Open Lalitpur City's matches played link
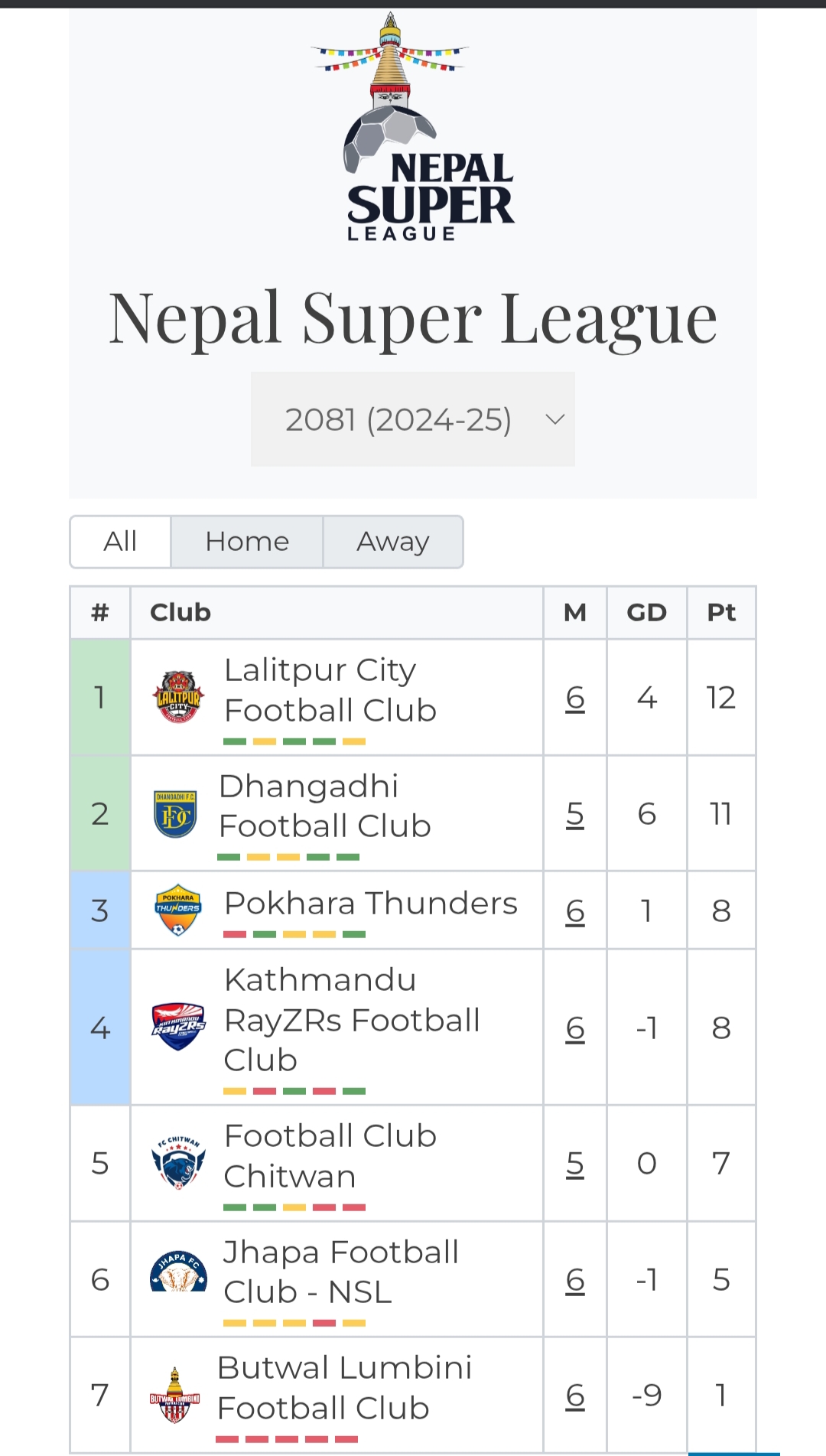Viewport: 826px width, 1456px height. pyautogui.click(x=575, y=698)
